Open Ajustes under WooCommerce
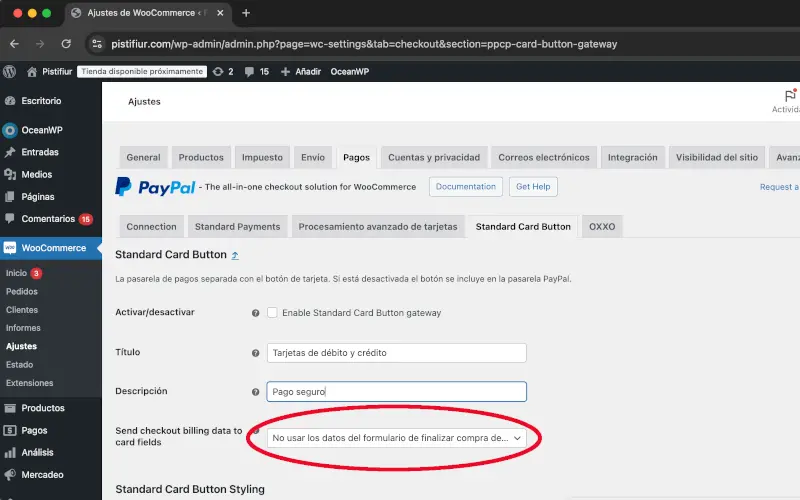Image resolution: width=800 pixels, height=500 pixels. coord(21,346)
